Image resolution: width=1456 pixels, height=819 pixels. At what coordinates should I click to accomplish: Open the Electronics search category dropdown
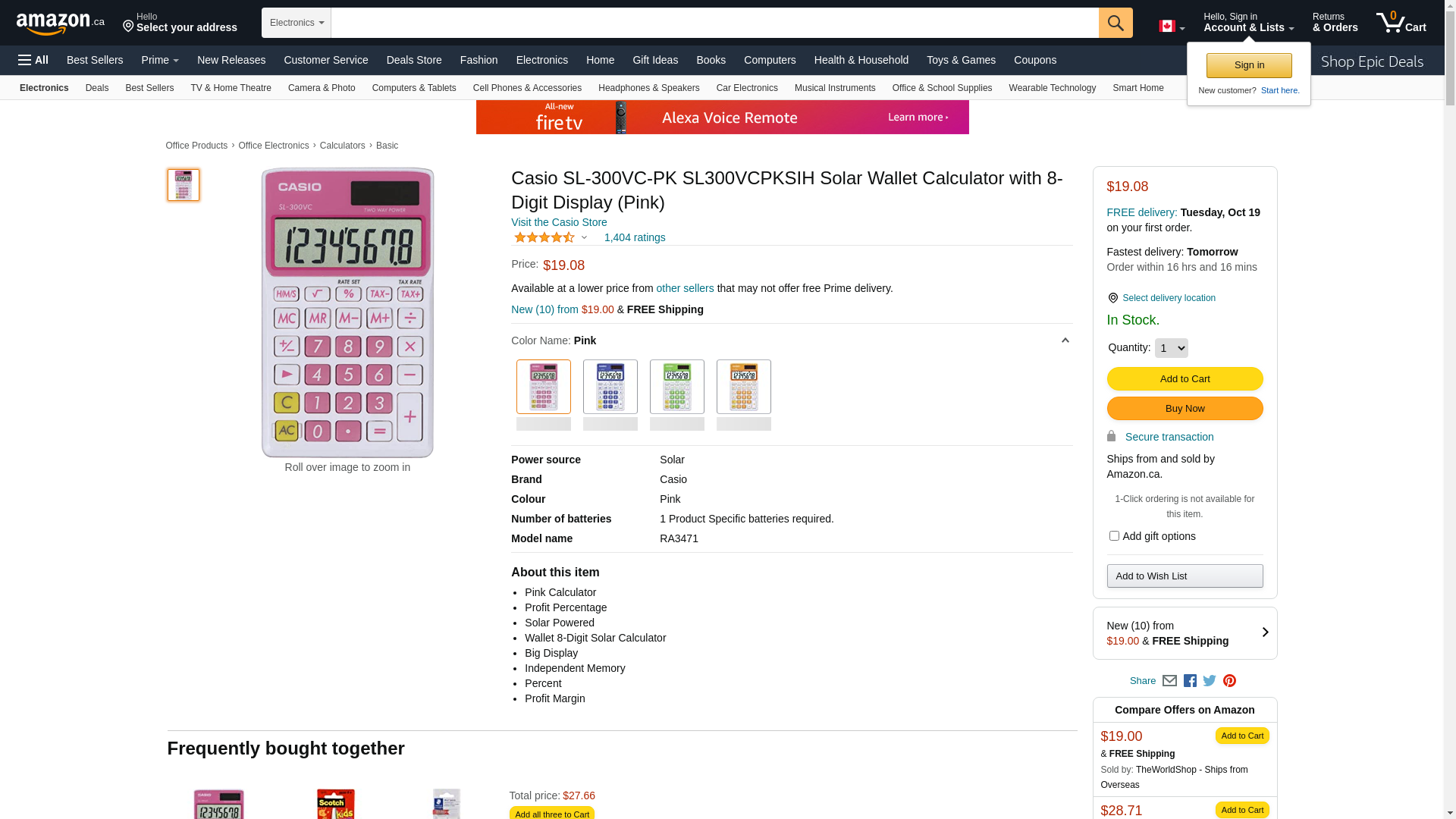(297, 23)
